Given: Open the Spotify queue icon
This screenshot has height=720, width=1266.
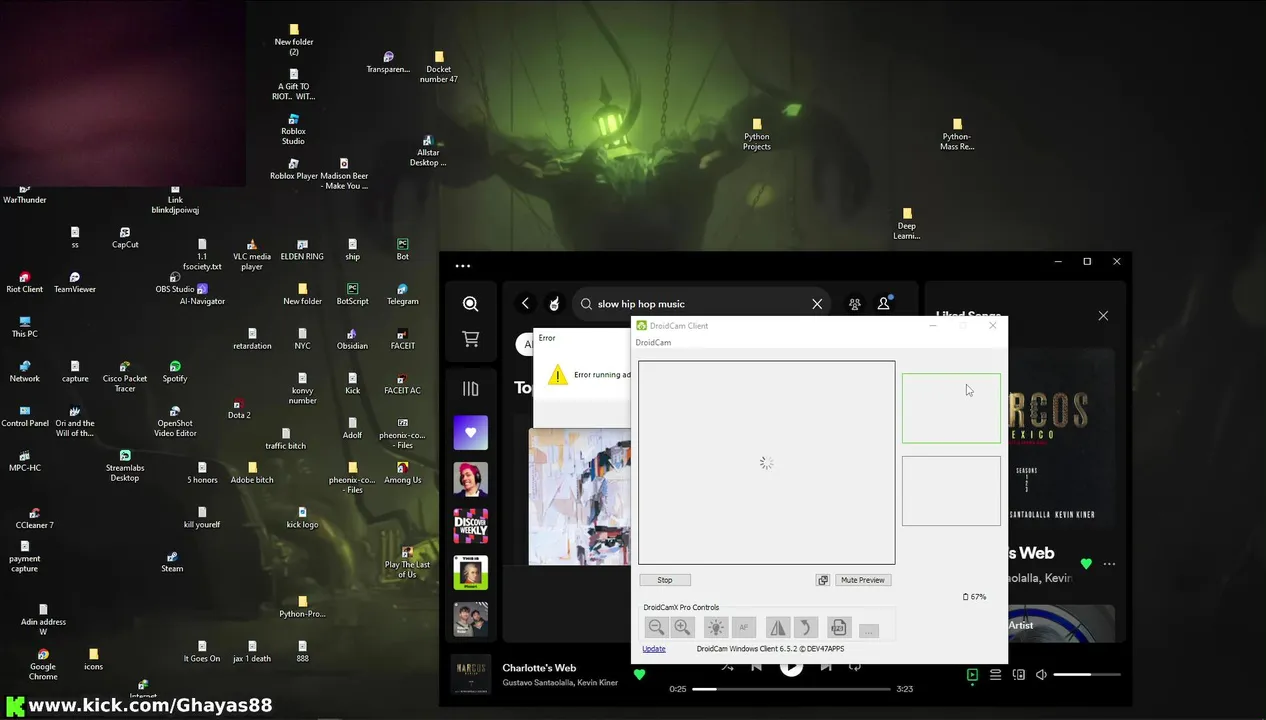Looking at the screenshot, I should click(x=995, y=675).
